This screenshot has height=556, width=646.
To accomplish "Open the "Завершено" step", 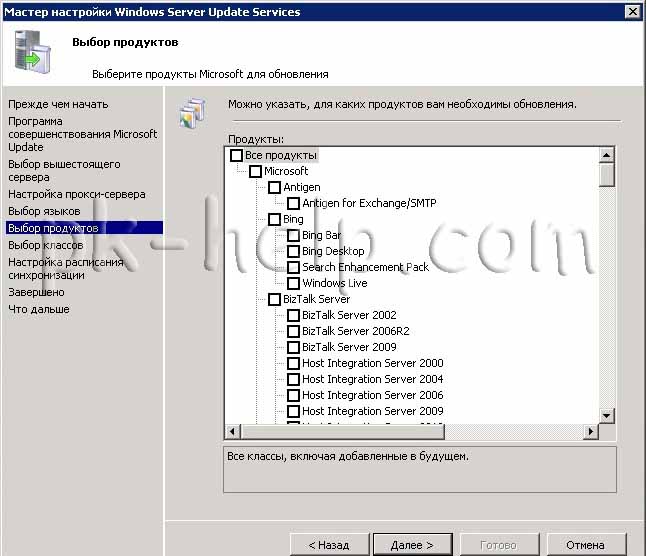I will [x=36, y=292].
